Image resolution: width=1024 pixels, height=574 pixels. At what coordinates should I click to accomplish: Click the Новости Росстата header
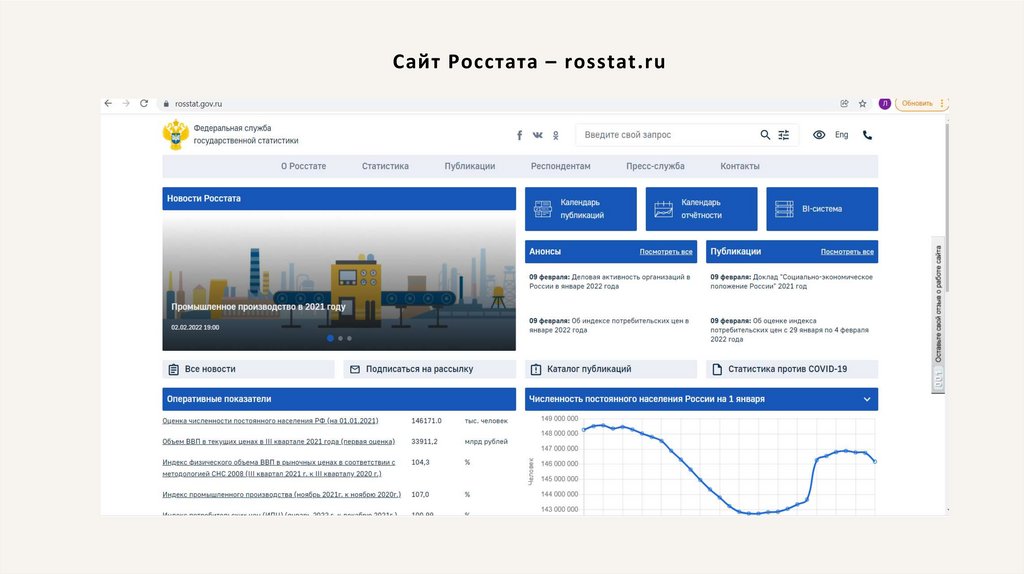pos(339,199)
